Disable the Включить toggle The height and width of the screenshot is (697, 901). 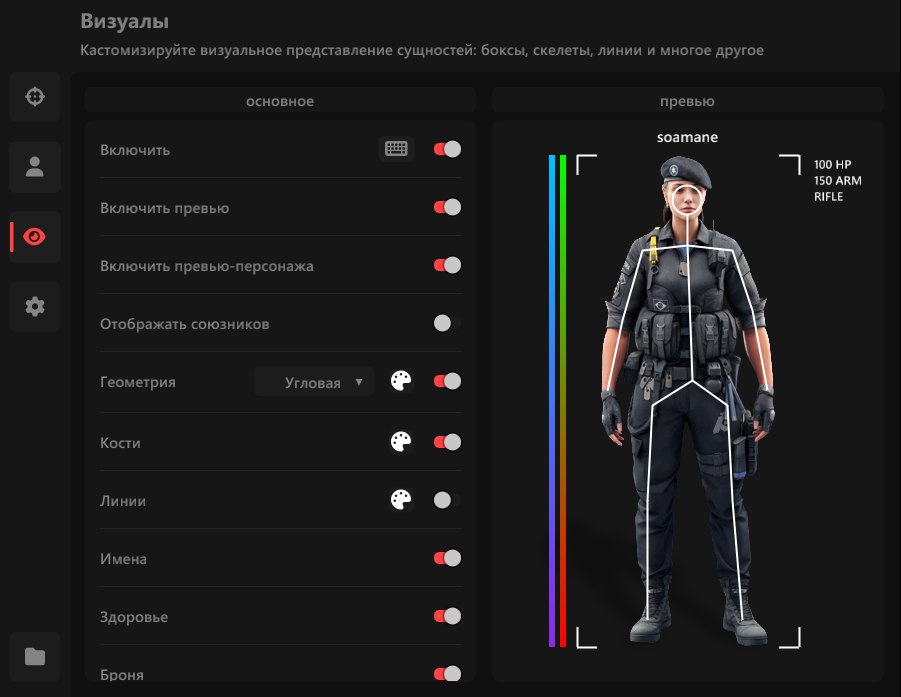[446, 149]
